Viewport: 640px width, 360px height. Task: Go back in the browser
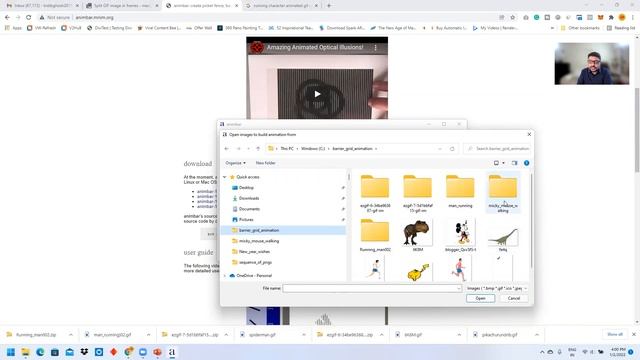click(7, 17)
